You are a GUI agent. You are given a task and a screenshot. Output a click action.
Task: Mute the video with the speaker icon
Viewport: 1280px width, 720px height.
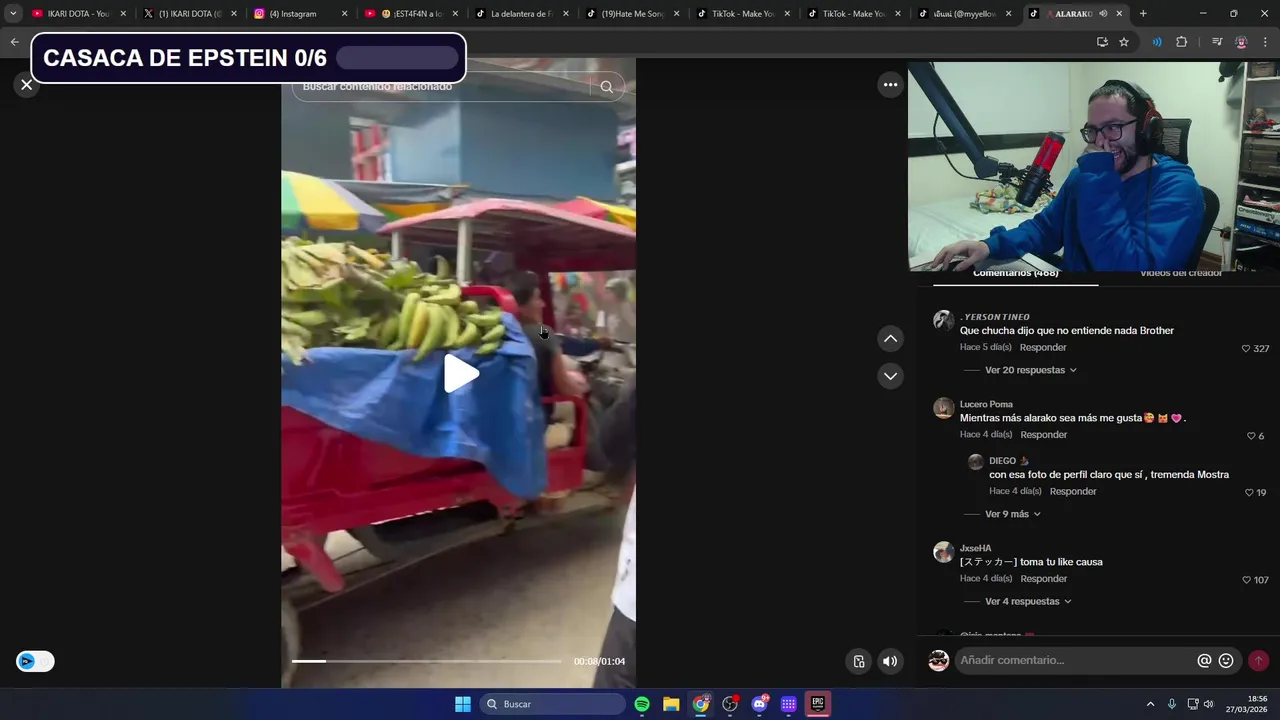pos(890,661)
